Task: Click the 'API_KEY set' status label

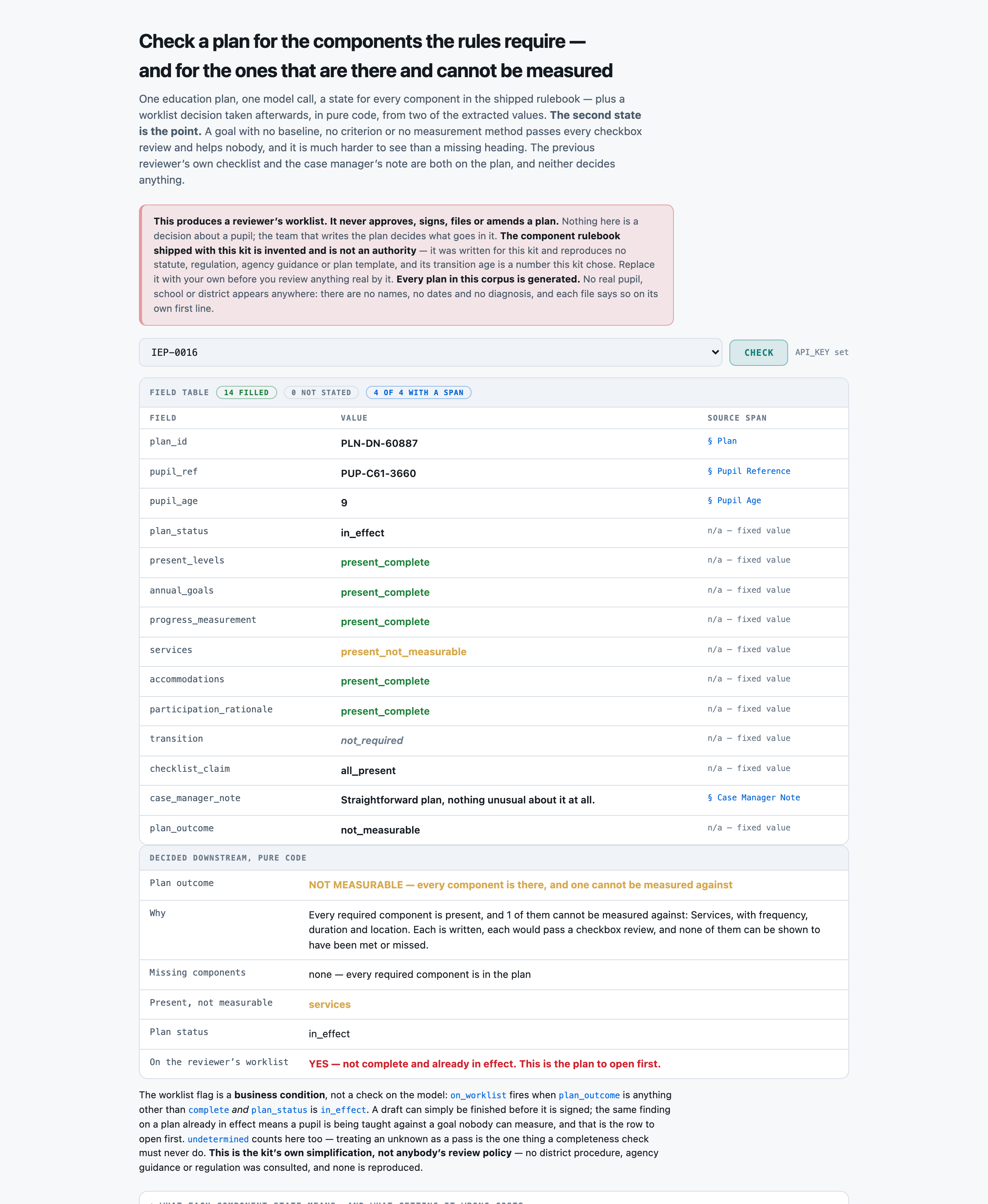Action: tap(821, 352)
